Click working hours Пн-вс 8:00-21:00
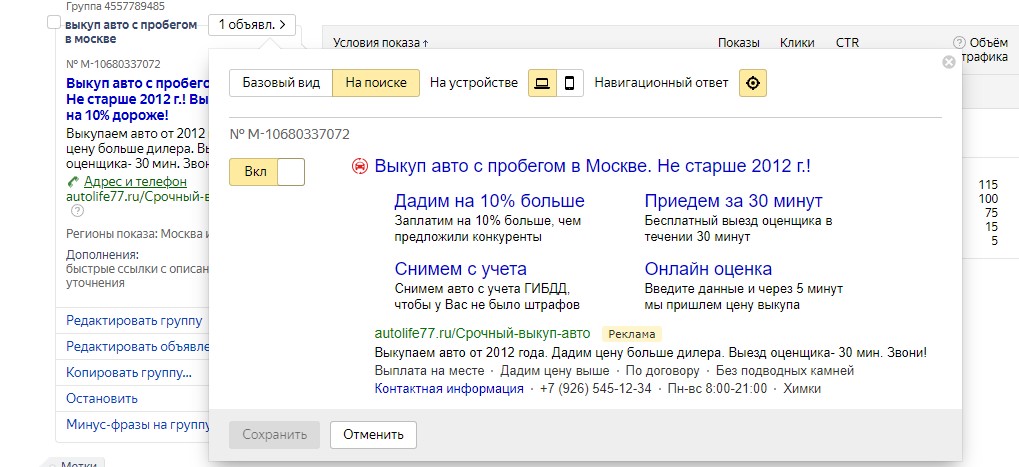 coord(717,388)
